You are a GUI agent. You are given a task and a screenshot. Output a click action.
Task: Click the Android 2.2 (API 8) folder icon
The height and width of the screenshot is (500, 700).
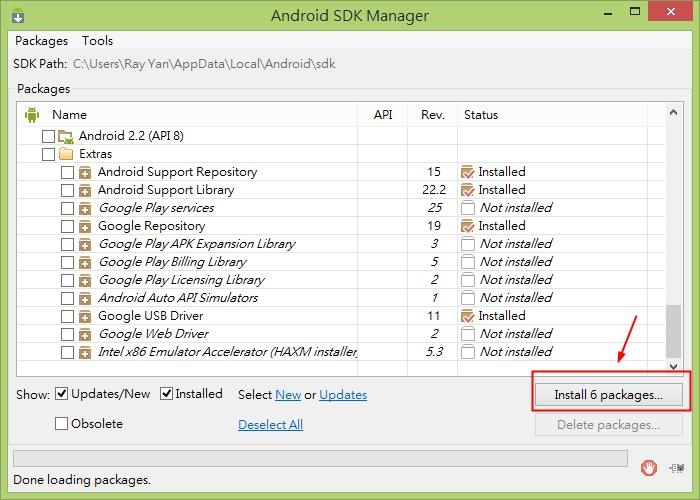(x=66, y=136)
